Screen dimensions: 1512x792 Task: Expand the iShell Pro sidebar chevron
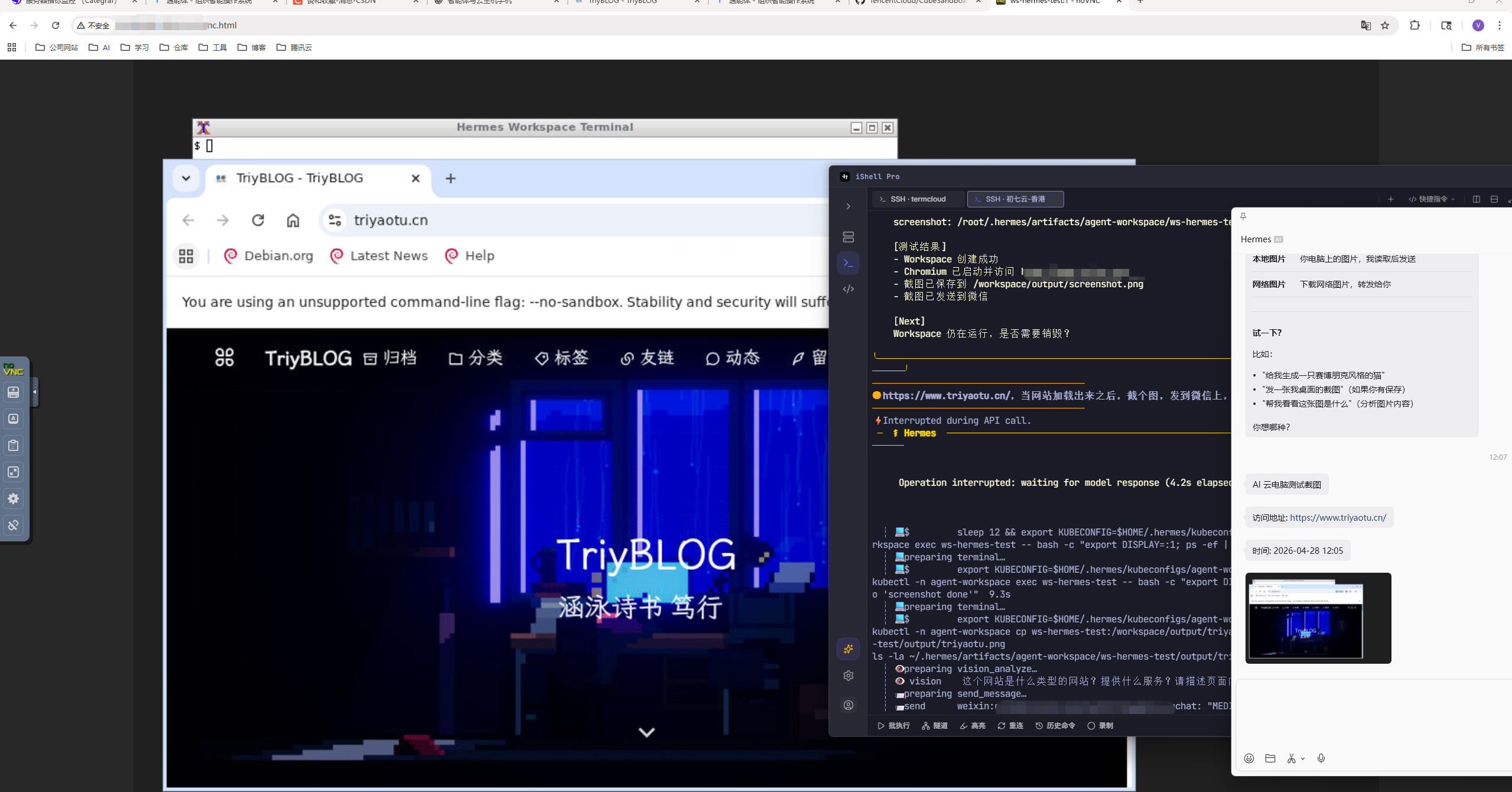848,206
